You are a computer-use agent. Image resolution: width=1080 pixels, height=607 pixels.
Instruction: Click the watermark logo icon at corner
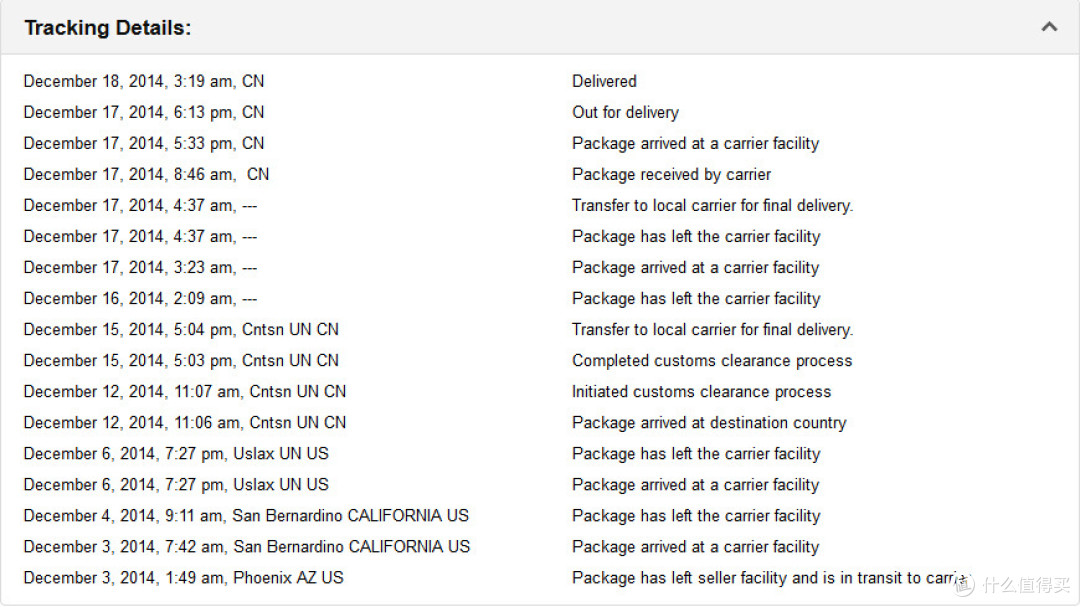[x=964, y=585]
